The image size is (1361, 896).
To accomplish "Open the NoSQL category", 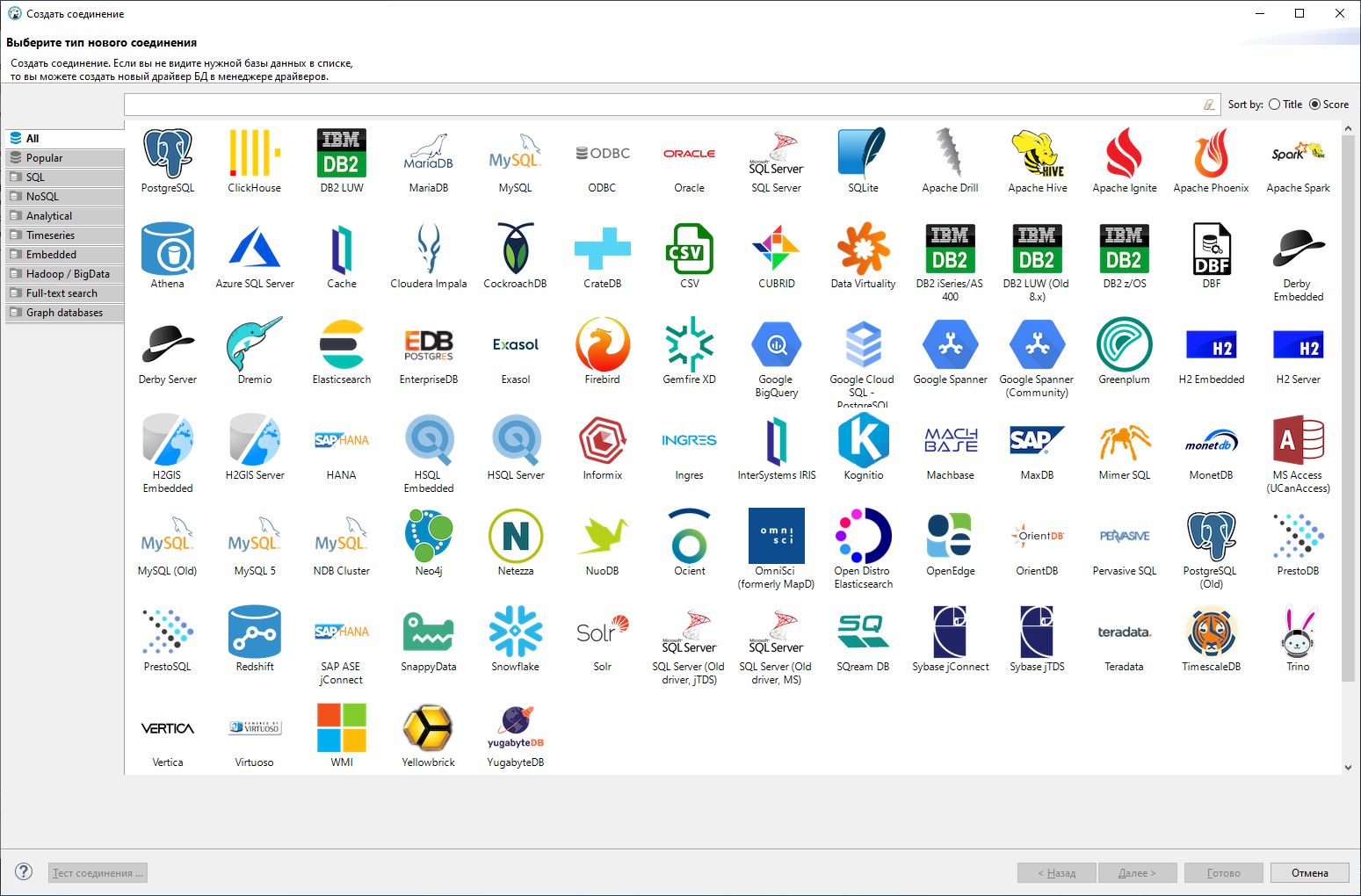I will 65,197.
